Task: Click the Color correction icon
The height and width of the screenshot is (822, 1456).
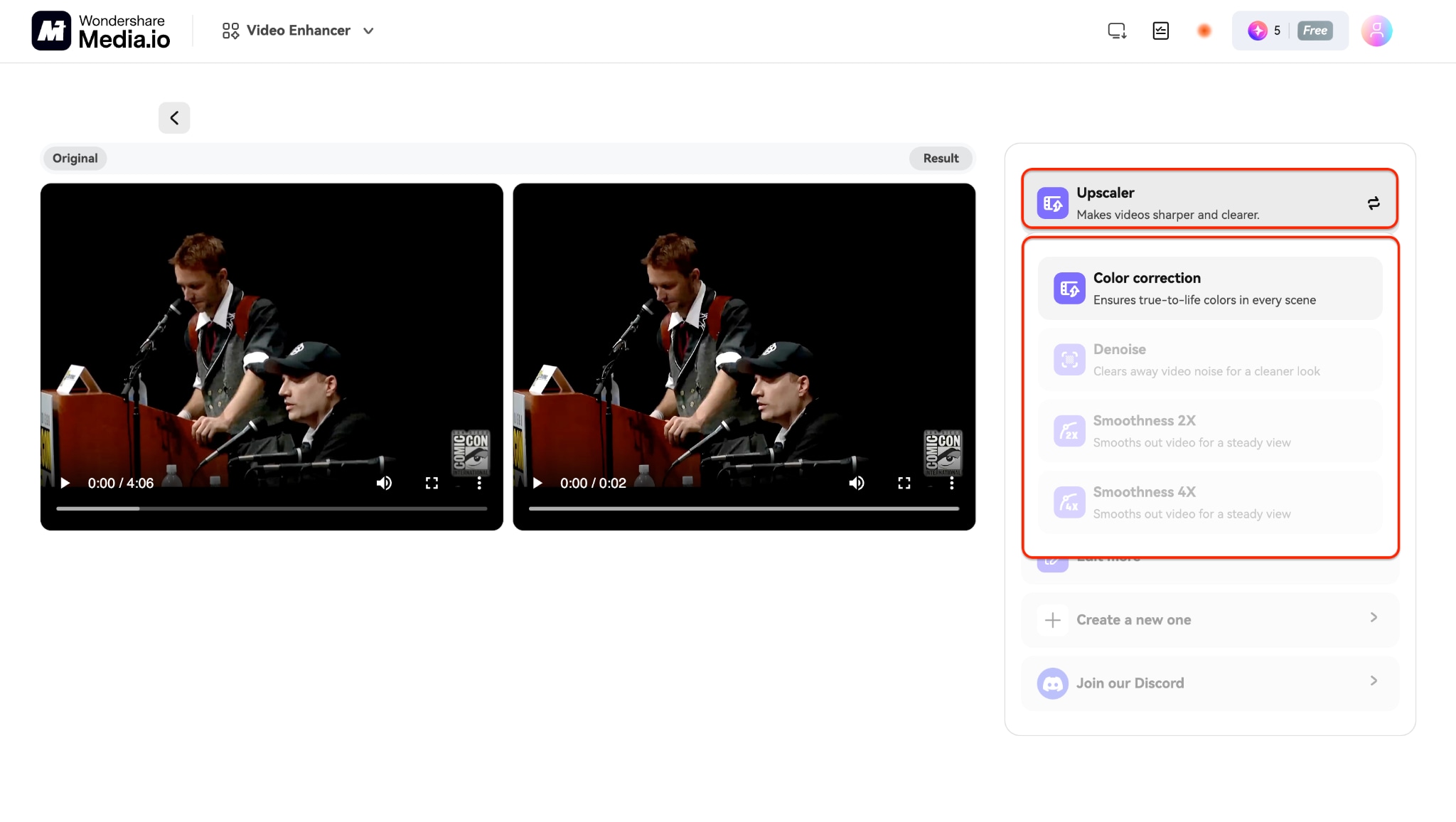Action: [x=1069, y=288]
